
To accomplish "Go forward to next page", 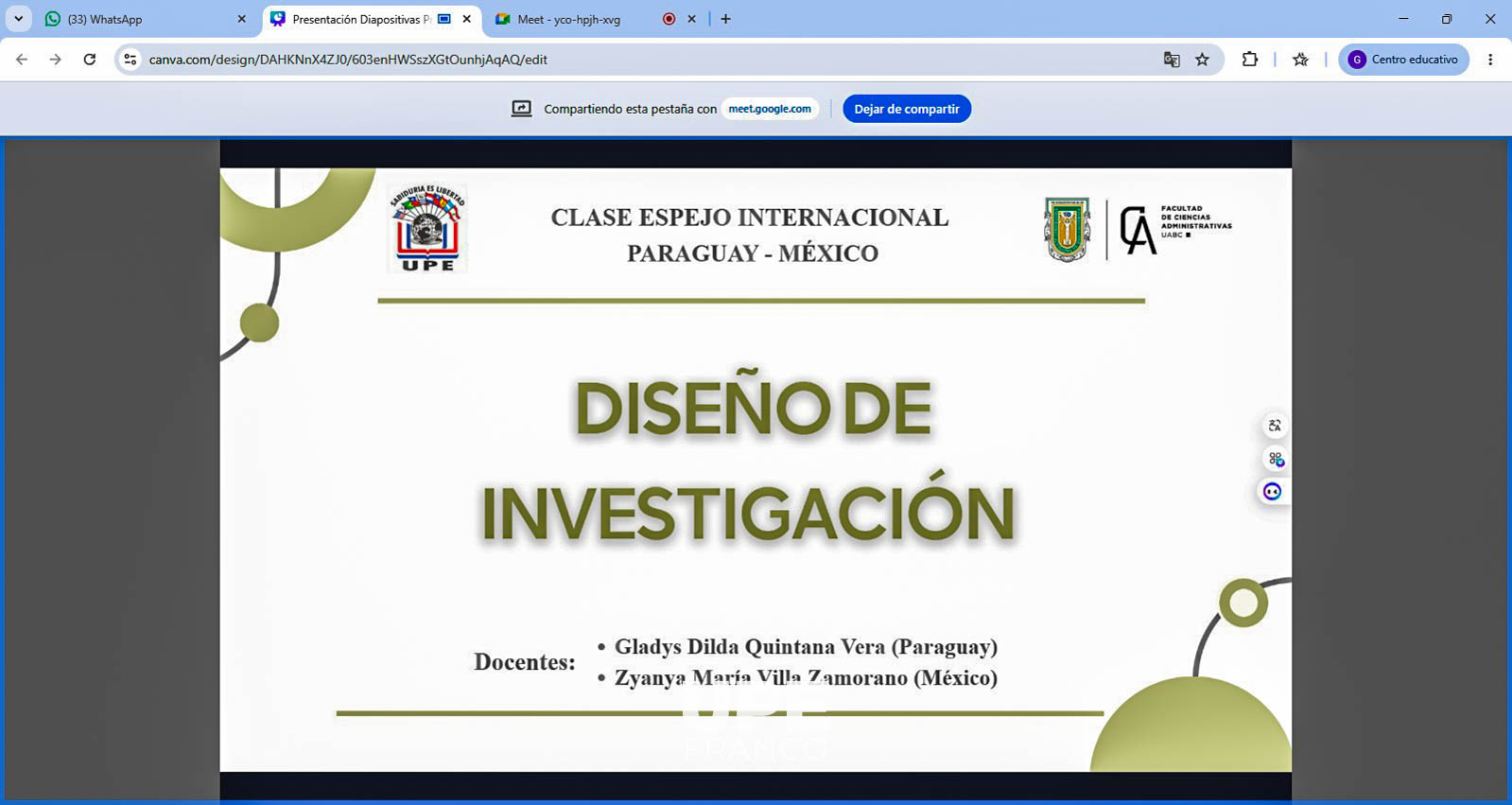I will [x=55, y=60].
